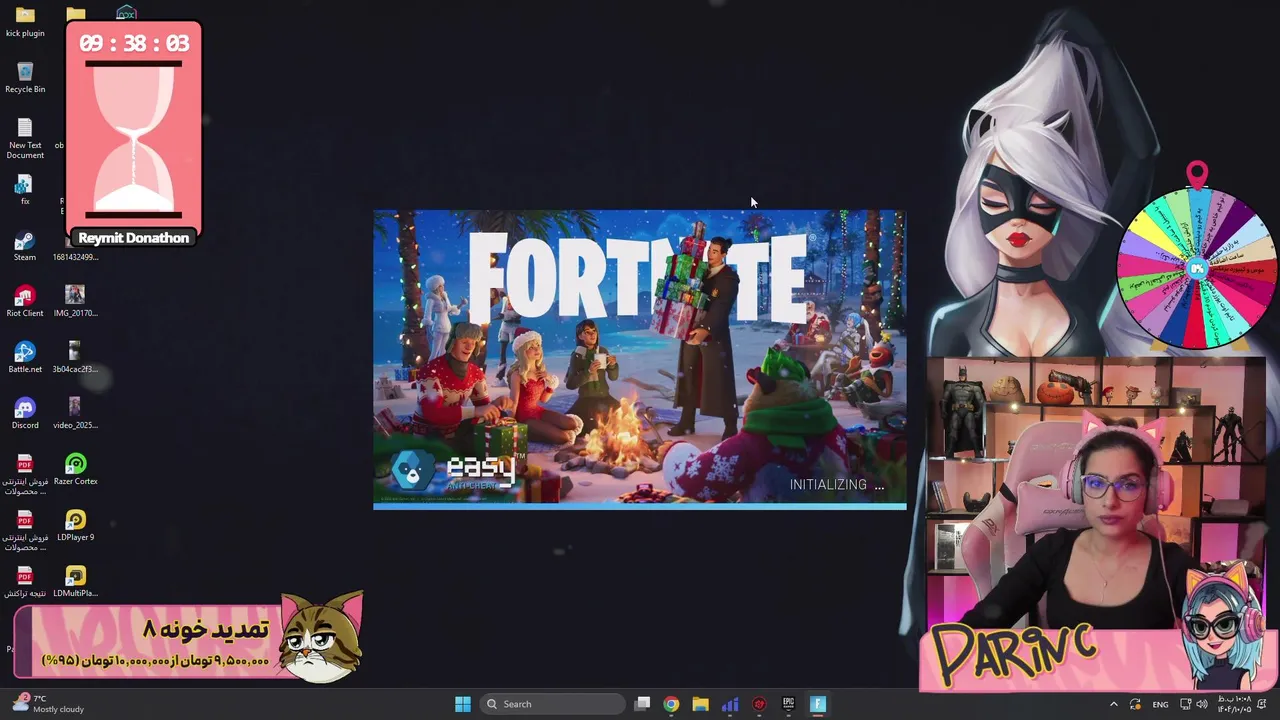Viewport: 1280px width, 720px height.
Task: Click the Fortnite initializing splash window
Action: point(640,360)
